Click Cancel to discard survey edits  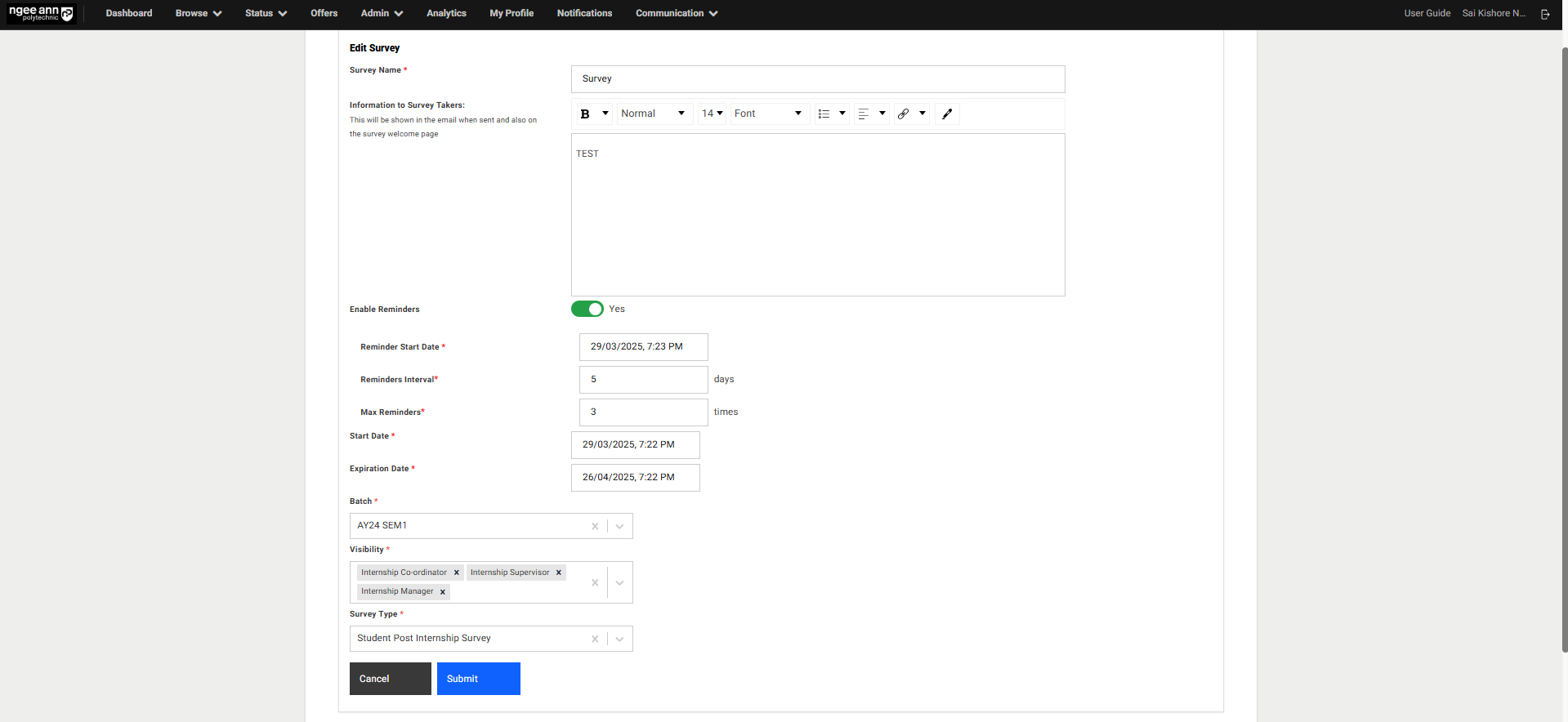tap(390, 679)
